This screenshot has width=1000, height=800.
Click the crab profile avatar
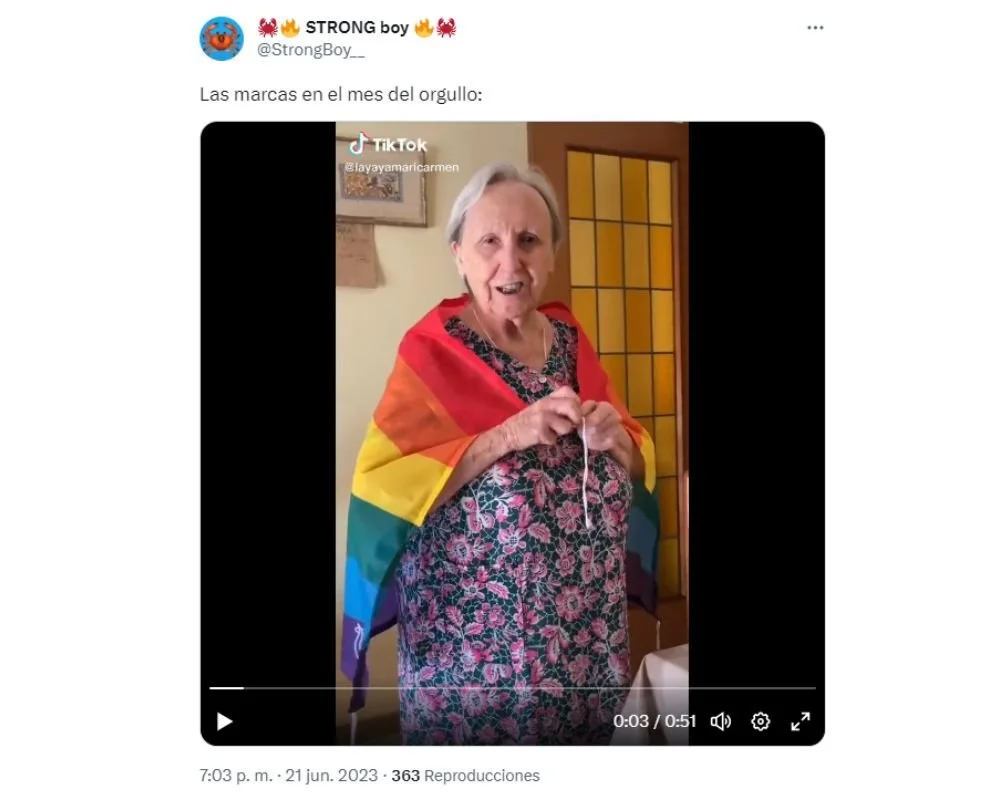221,39
